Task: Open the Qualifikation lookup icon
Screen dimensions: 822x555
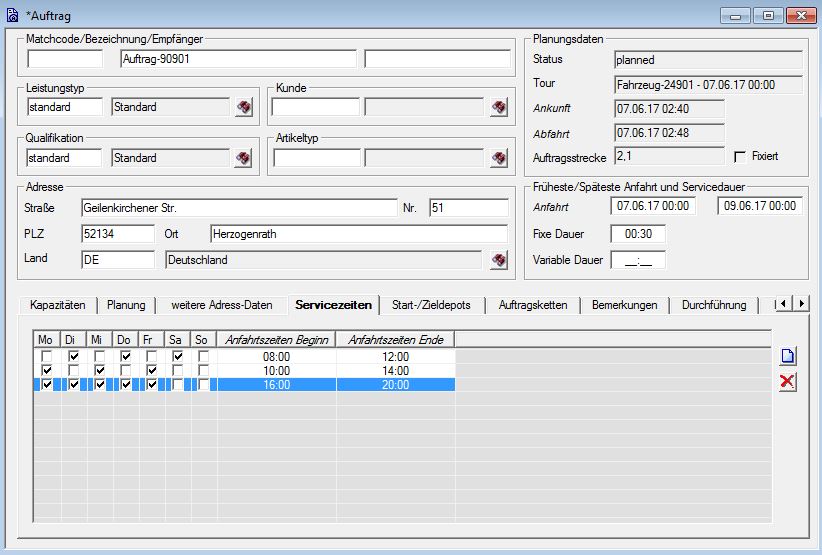Action: click(x=244, y=158)
